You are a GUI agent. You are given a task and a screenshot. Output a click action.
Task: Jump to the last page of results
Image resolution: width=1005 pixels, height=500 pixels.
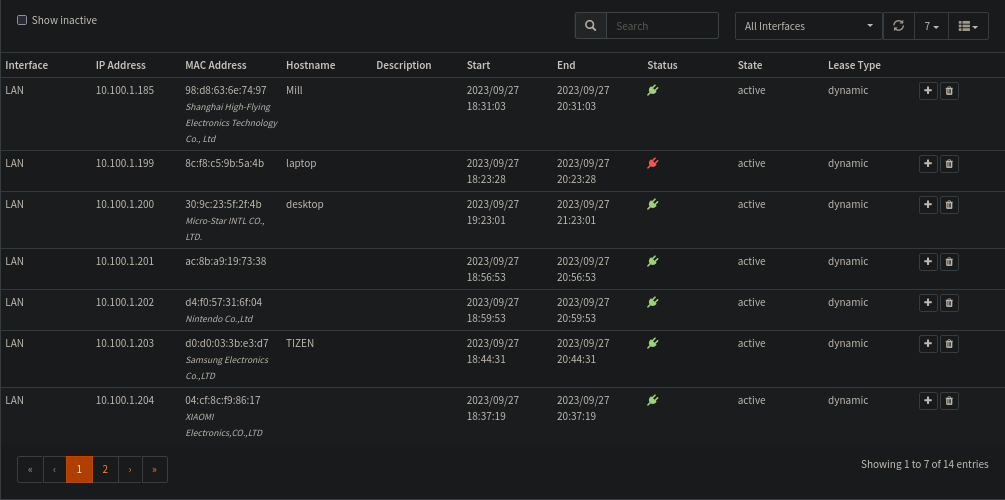click(x=154, y=469)
